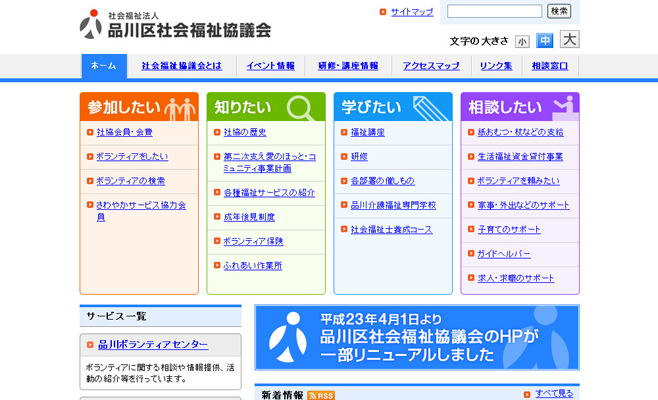
Task: Open 各種福祉サービスの紹介 link
Action: coord(269,193)
